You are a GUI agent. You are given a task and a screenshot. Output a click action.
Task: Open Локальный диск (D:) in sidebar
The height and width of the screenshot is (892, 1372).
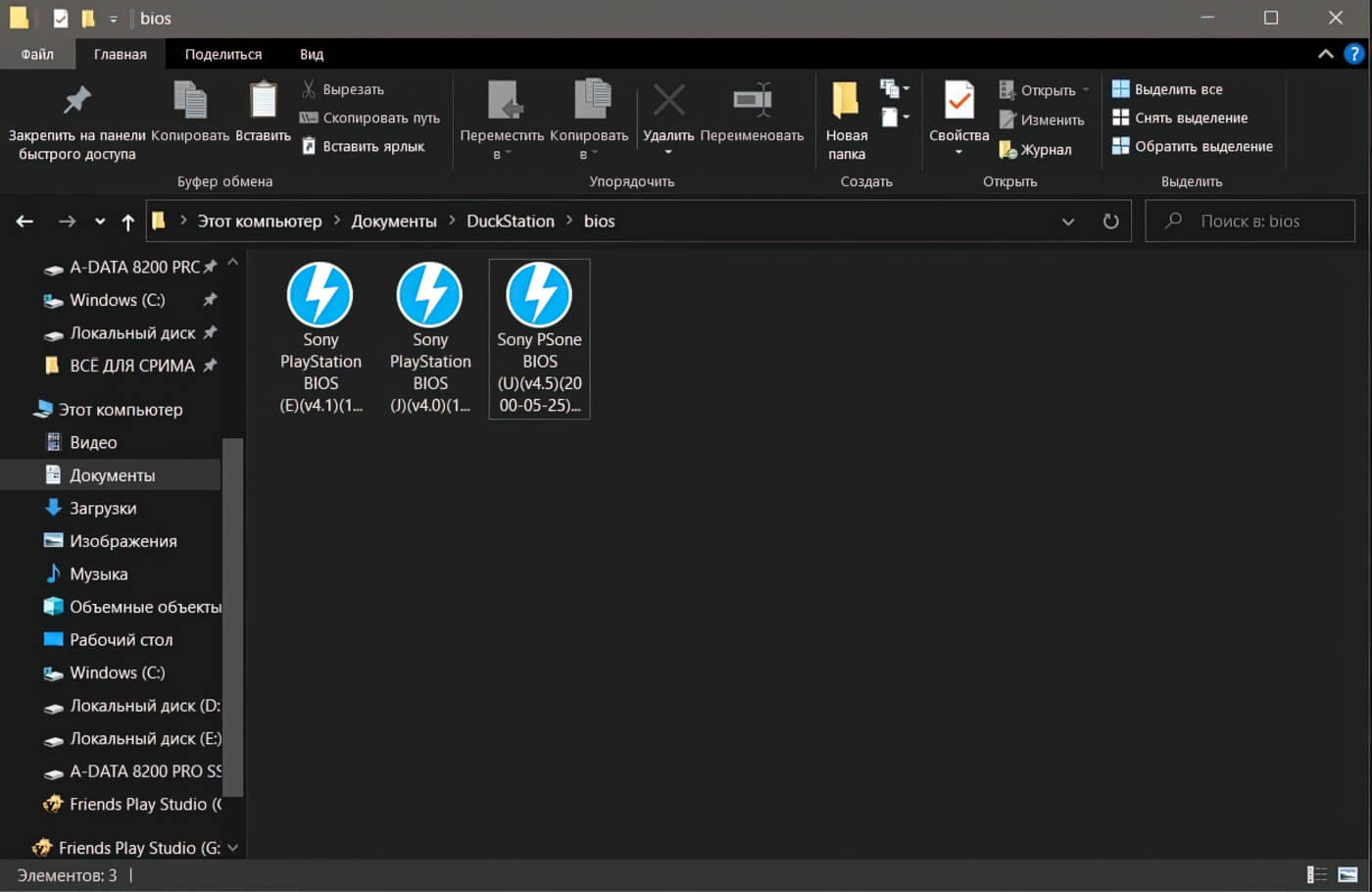point(130,706)
